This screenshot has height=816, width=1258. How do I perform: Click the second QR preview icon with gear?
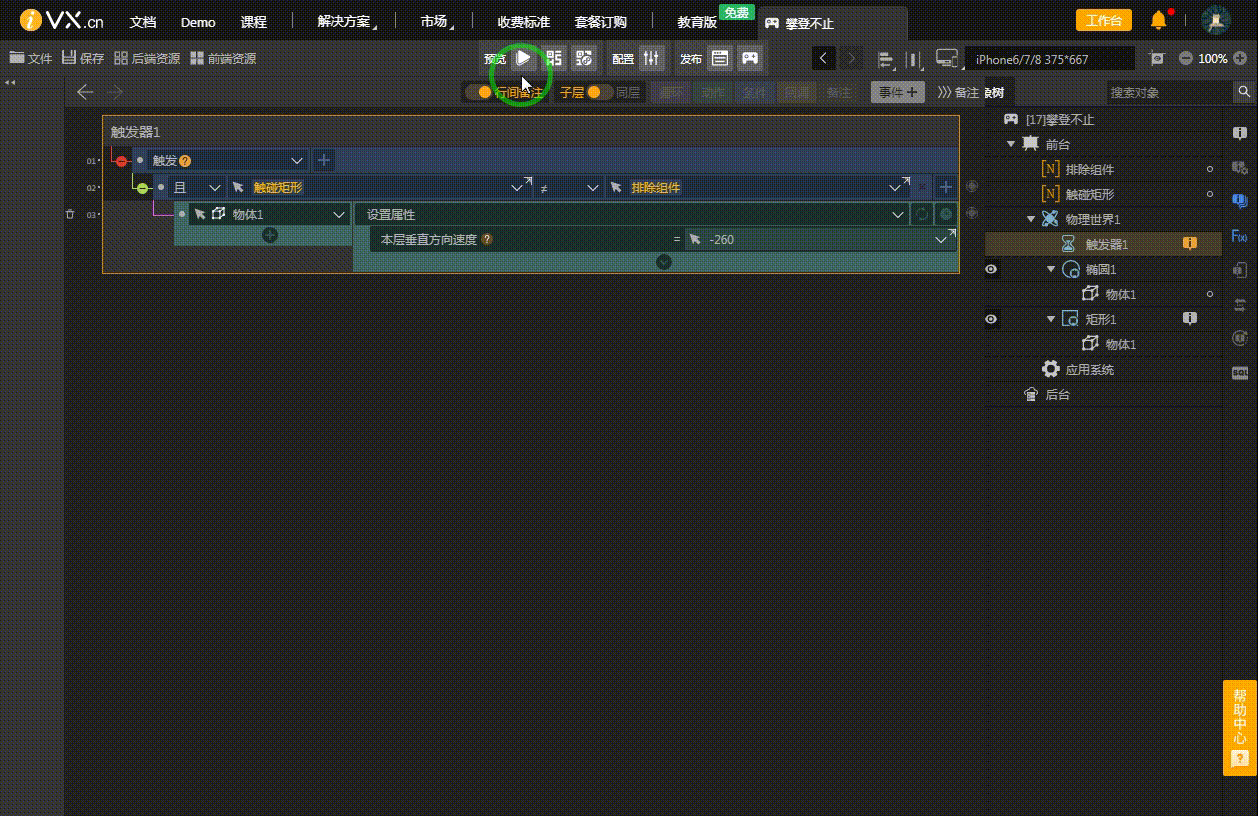585,58
